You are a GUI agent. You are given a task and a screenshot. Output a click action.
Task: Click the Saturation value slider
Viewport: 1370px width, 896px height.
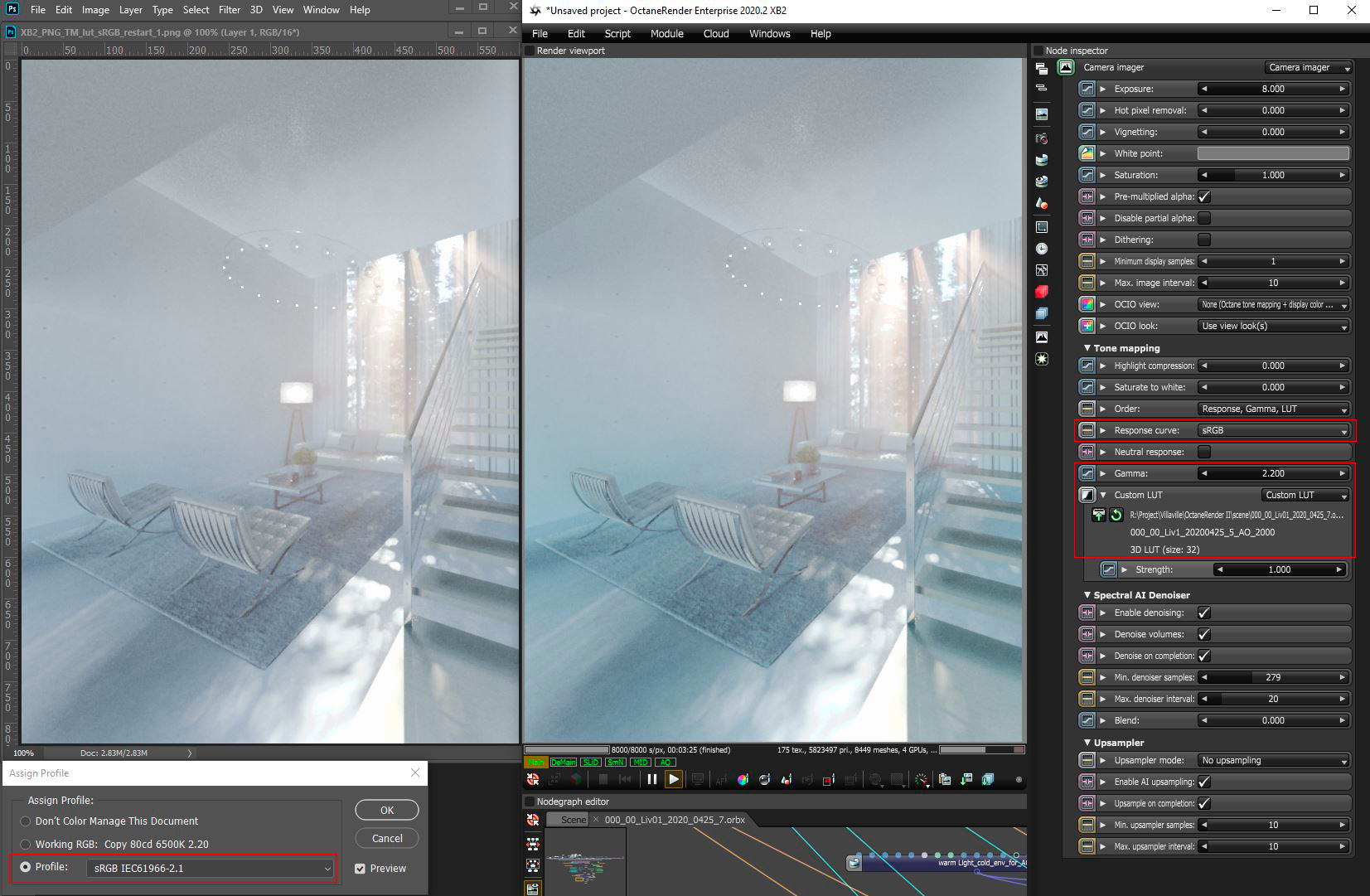(x=1274, y=175)
